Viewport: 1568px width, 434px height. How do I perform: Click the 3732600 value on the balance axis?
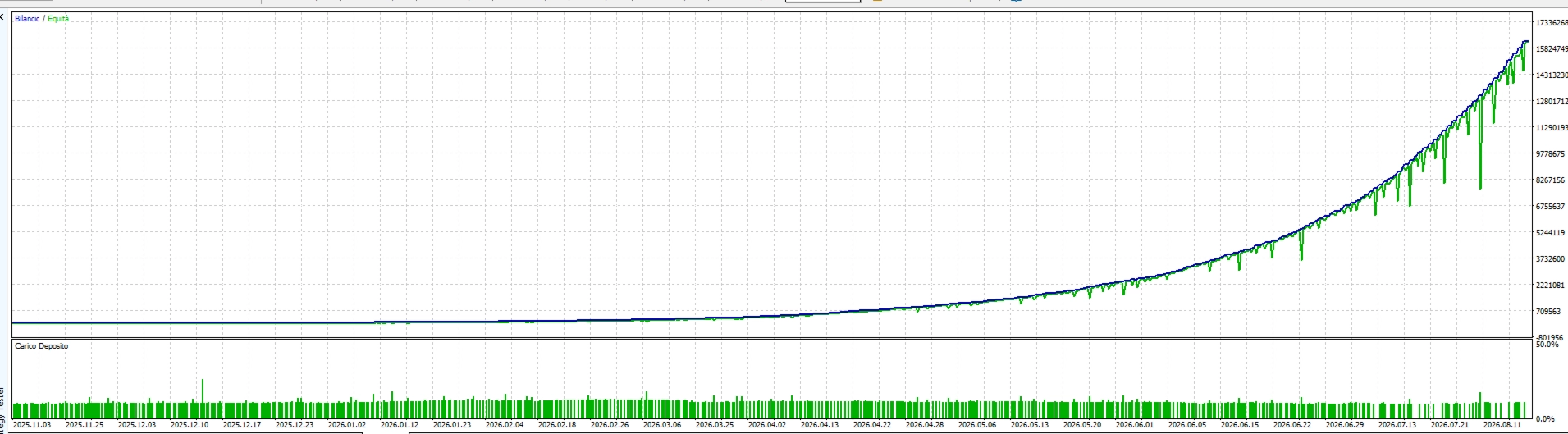pos(1550,259)
